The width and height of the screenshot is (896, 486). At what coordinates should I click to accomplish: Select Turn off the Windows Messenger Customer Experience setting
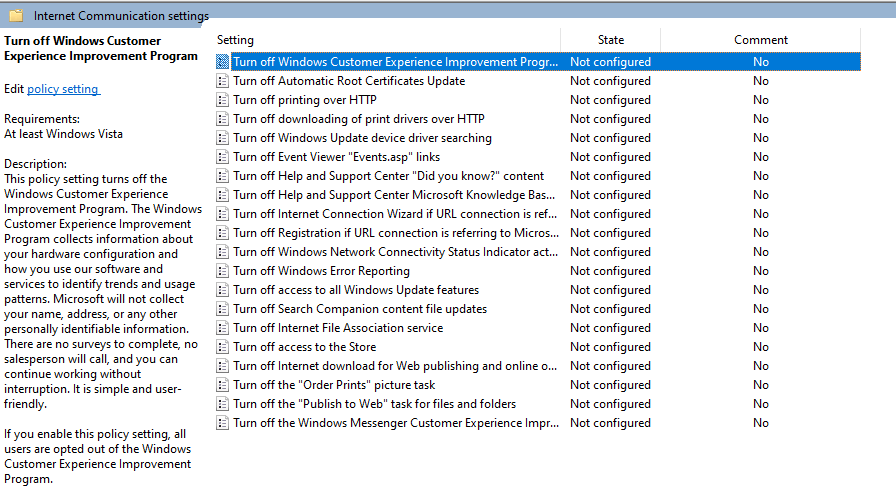click(x=396, y=423)
